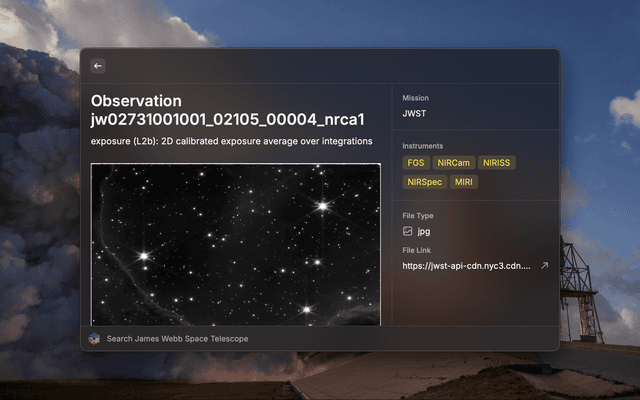The height and width of the screenshot is (400, 640).
Task: Click the File Type label
Action: click(418, 215)
